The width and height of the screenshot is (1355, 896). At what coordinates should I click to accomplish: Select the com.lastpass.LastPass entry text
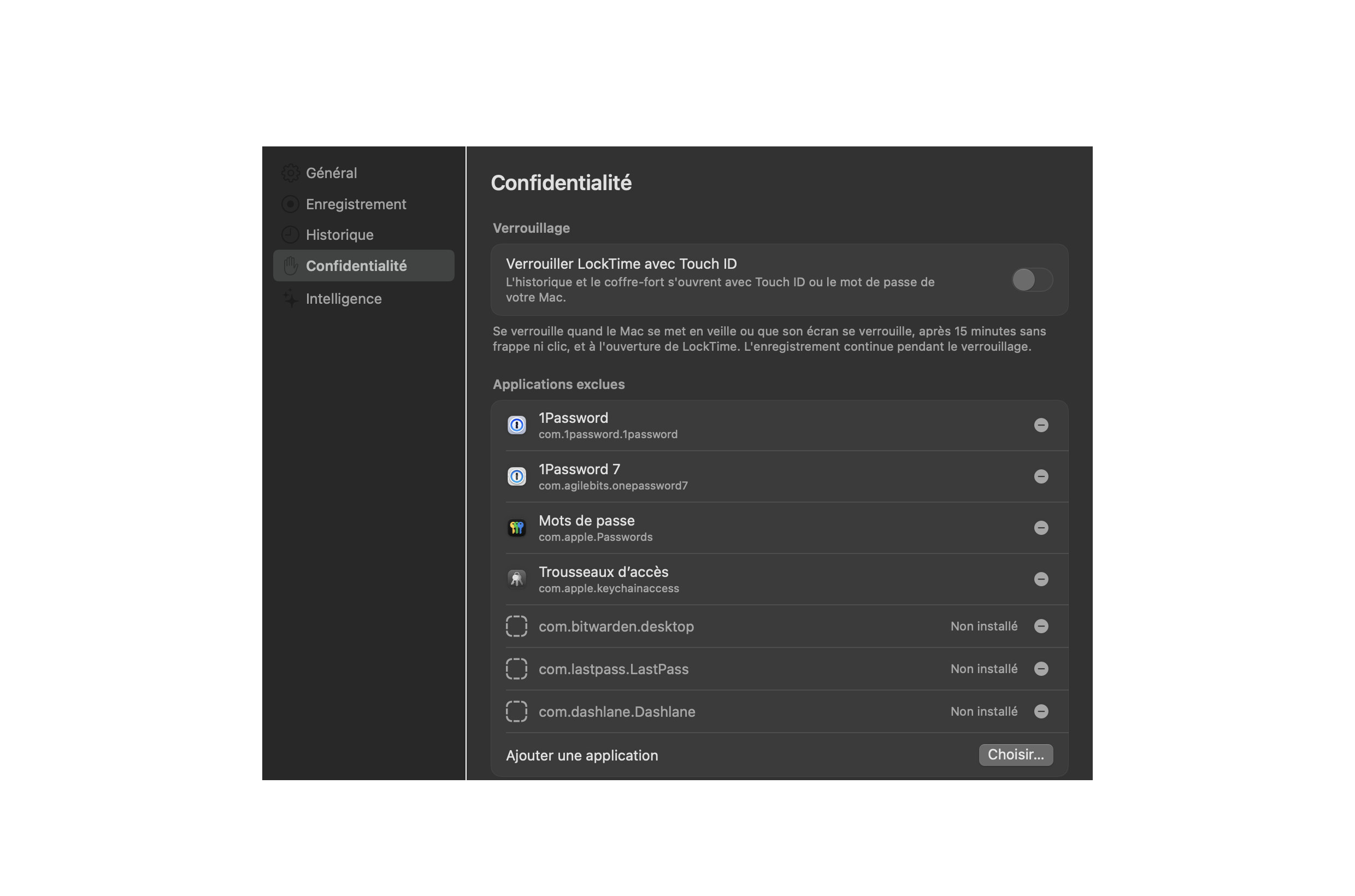[613, 670]
